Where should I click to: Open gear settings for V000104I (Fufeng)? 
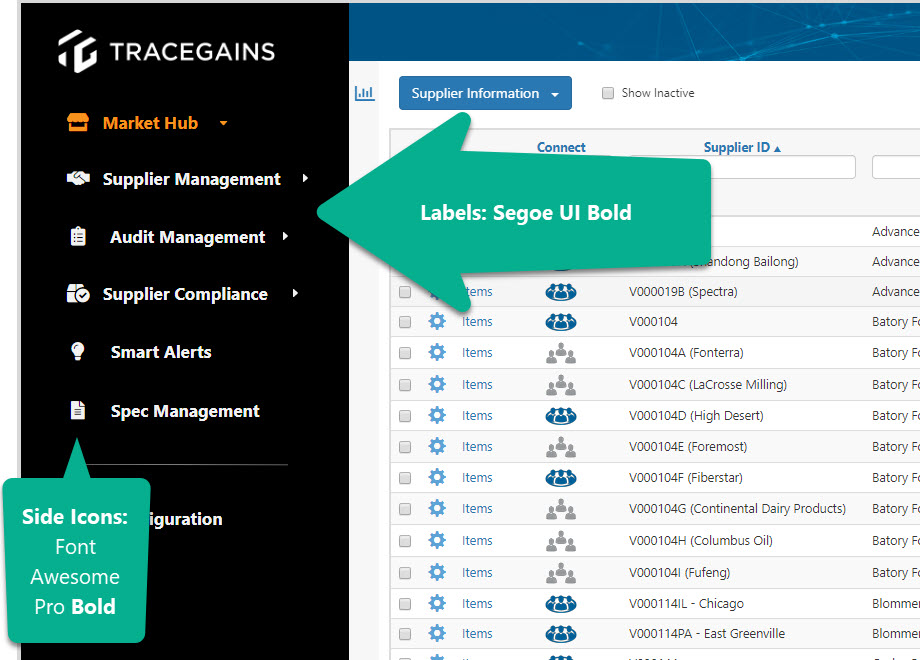(437, 572)
